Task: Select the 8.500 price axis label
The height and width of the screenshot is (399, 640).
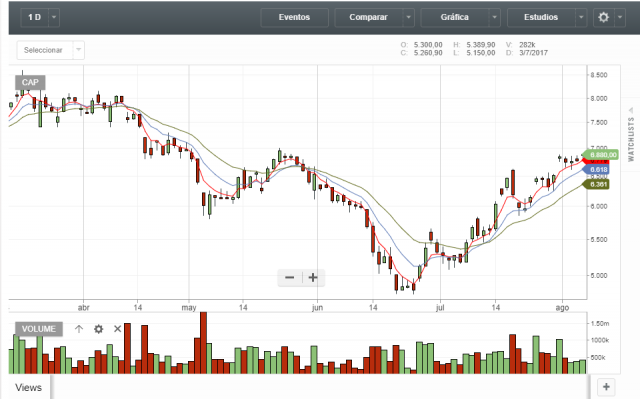Action: click(x=599, y=75)
